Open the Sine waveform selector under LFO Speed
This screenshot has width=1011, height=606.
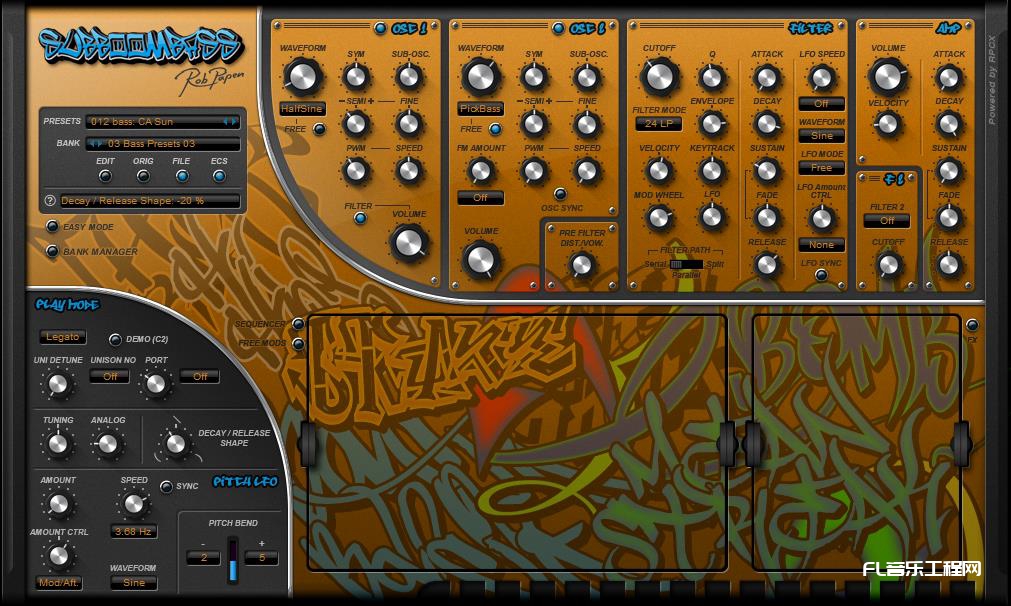click(821, 135)
